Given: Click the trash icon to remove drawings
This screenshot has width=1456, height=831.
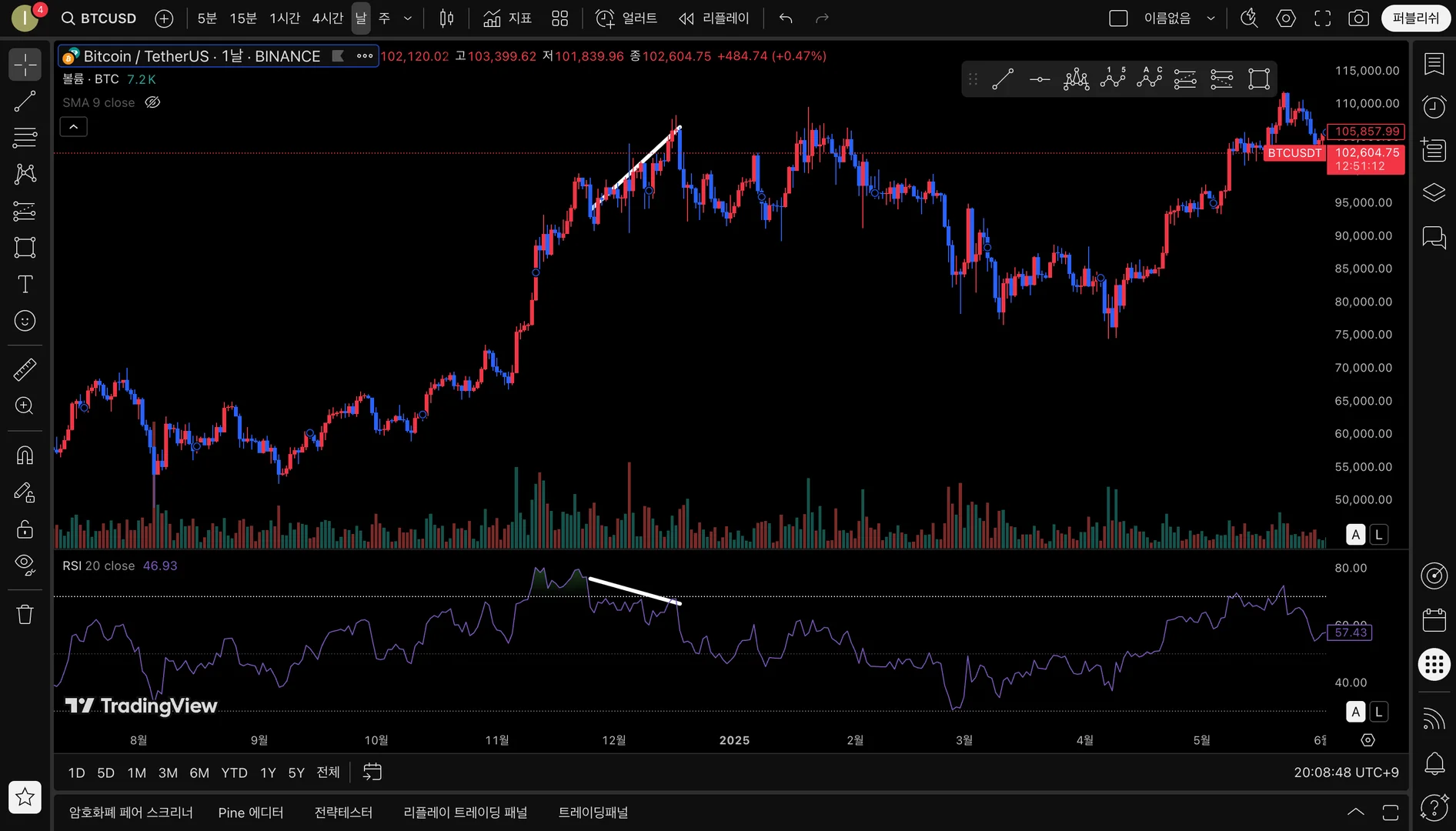Looking at the screenshot, I should click(x=25, y=614).
